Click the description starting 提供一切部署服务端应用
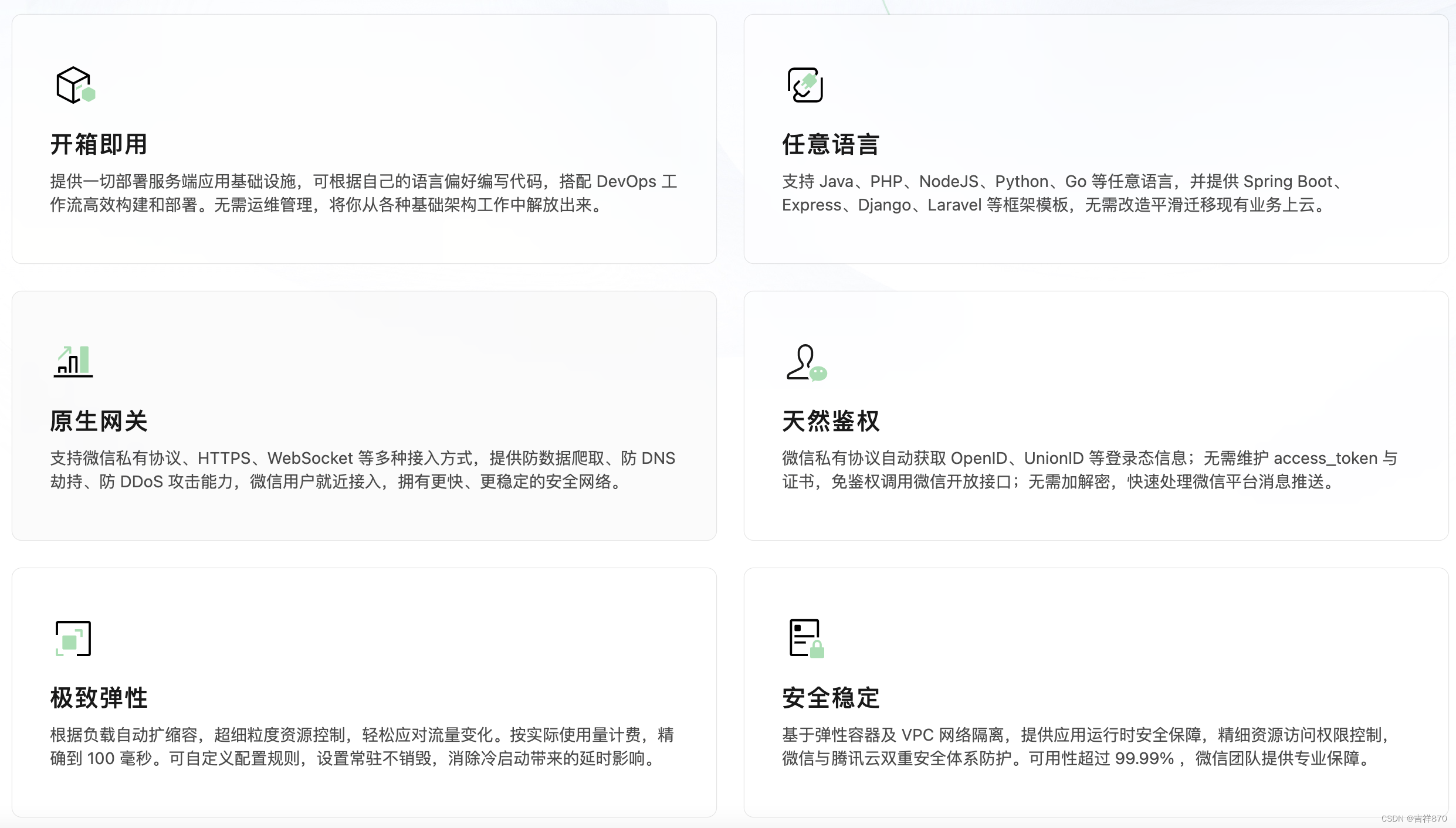 pos(364,193)
